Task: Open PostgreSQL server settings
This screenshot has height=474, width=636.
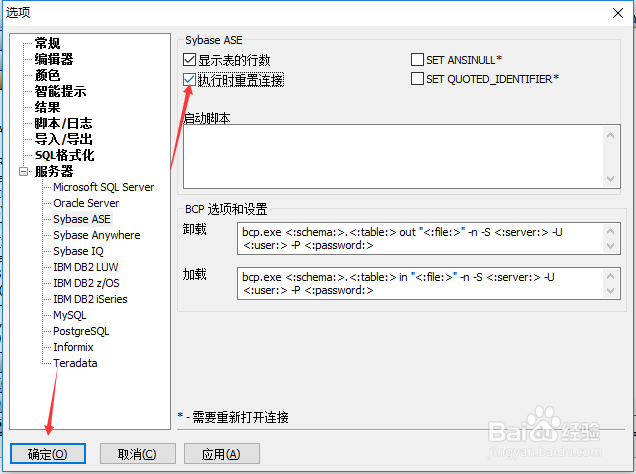Action: click(x=81, y=331)
